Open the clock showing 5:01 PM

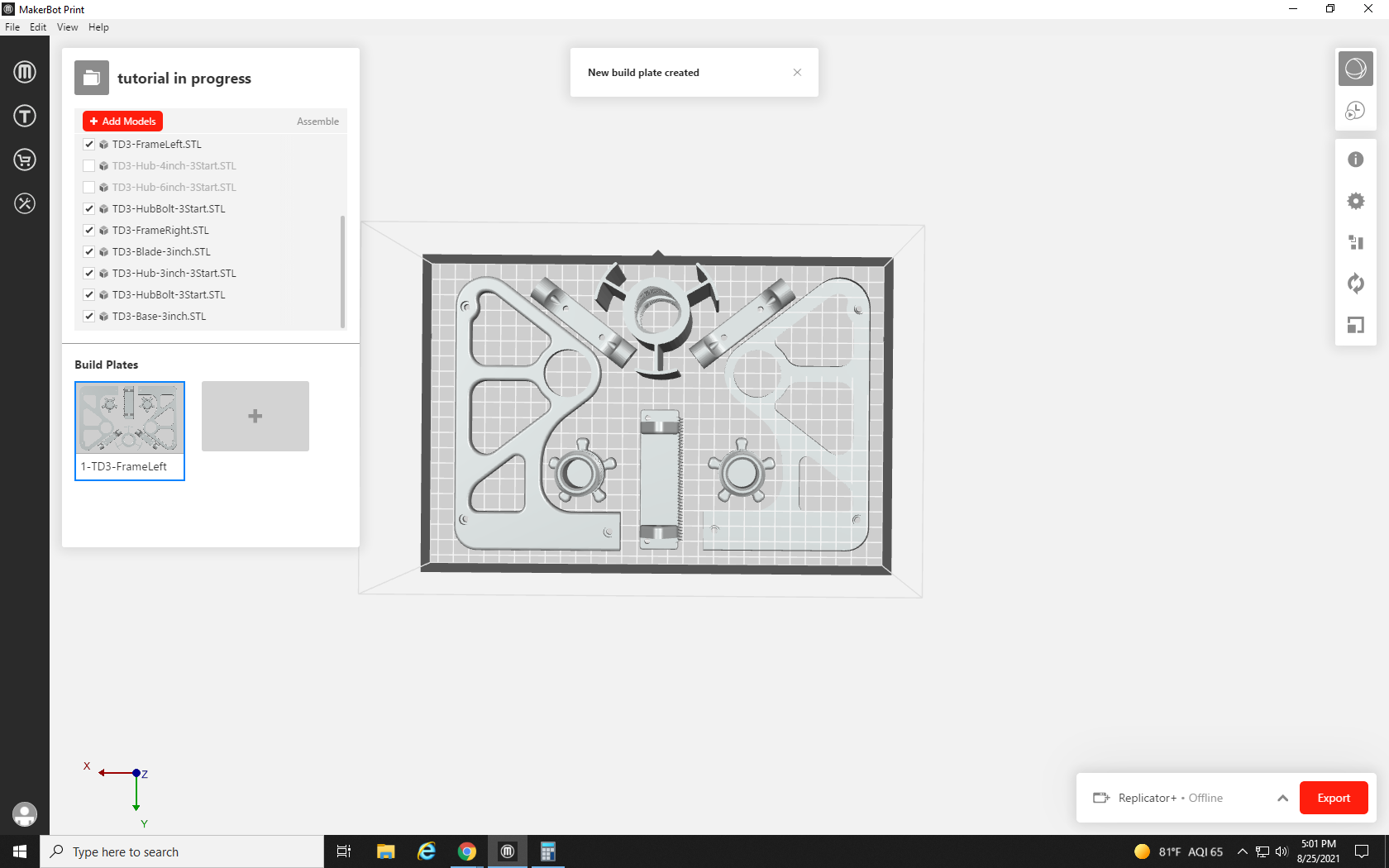pos(1319,851)
